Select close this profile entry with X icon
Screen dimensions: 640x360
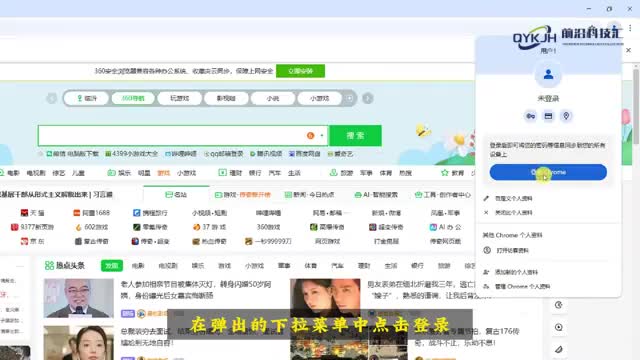[x=513, y=213]
